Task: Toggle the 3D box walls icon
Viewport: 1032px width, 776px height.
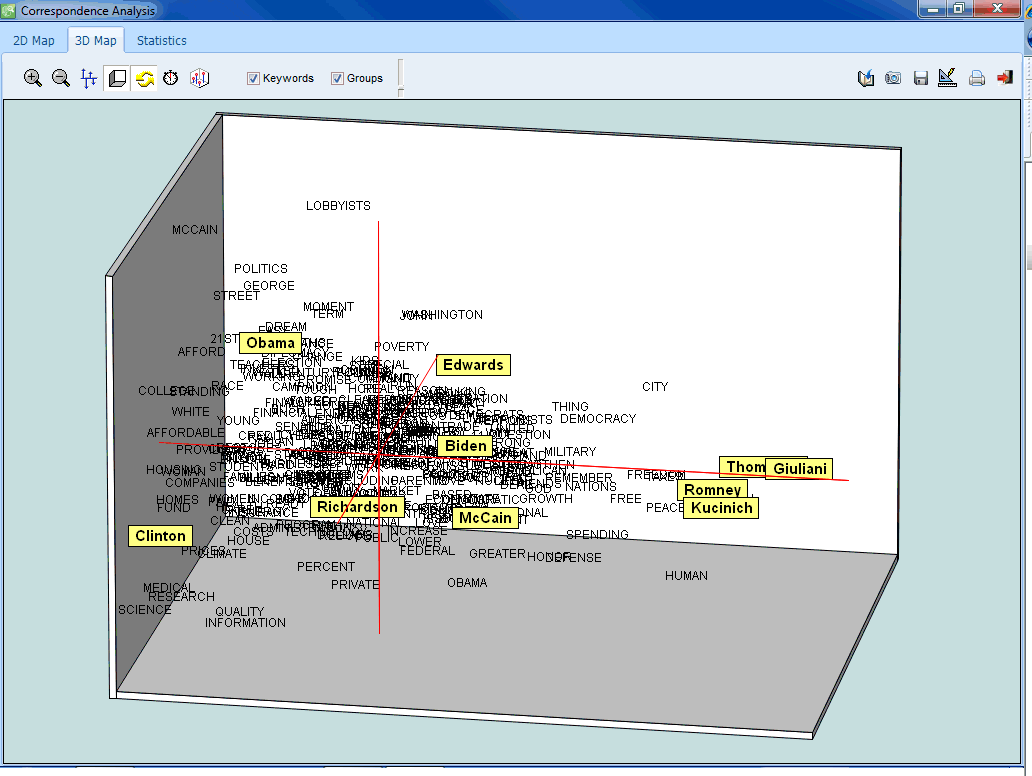Action: (x=117, y=78)
